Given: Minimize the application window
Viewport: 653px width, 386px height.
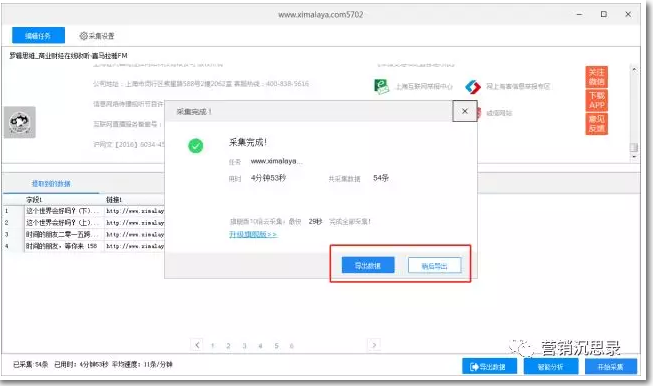Looking at the screenshot, I should 579,14.
